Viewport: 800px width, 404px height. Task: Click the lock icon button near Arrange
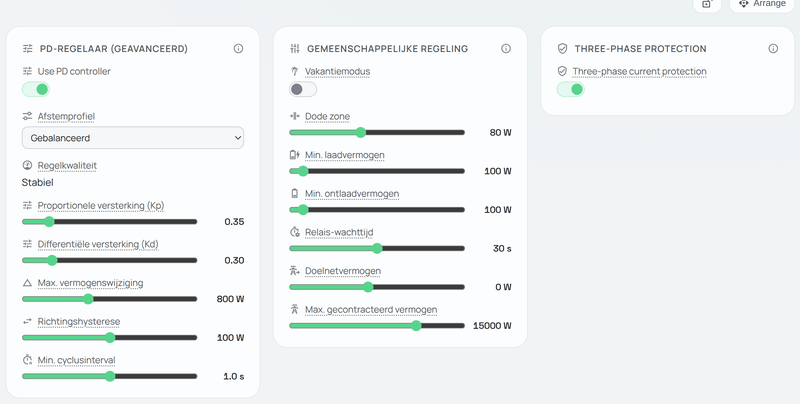(x=707, y=4)
